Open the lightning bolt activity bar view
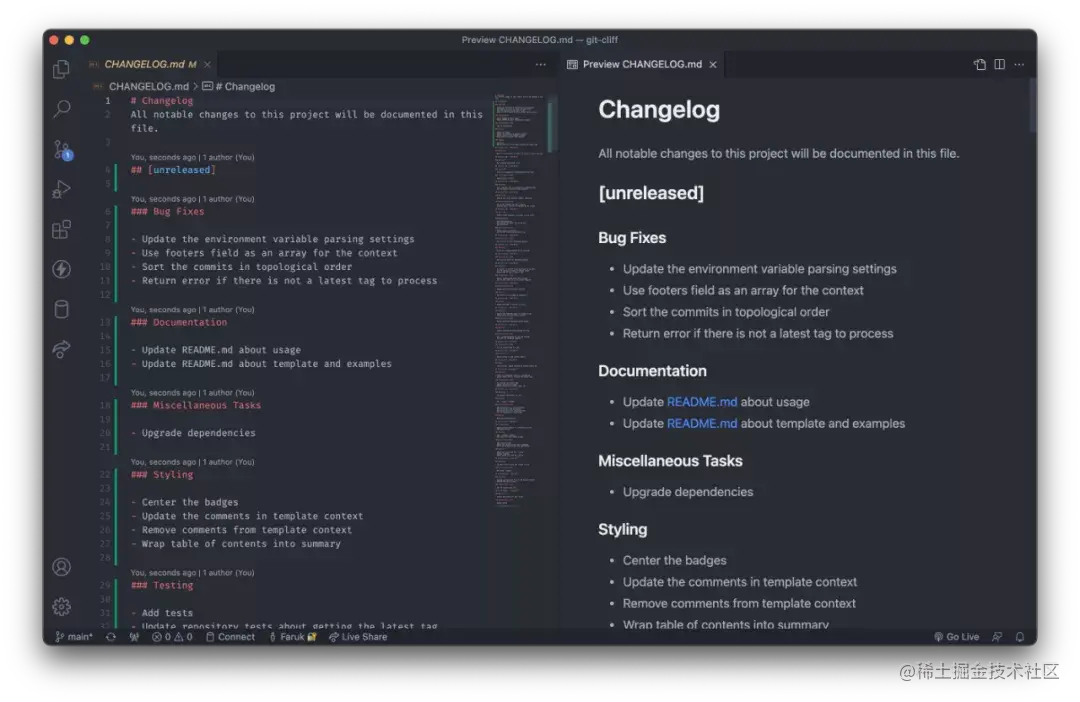The width and height of the screenshot is (1080, 702). 61,269
